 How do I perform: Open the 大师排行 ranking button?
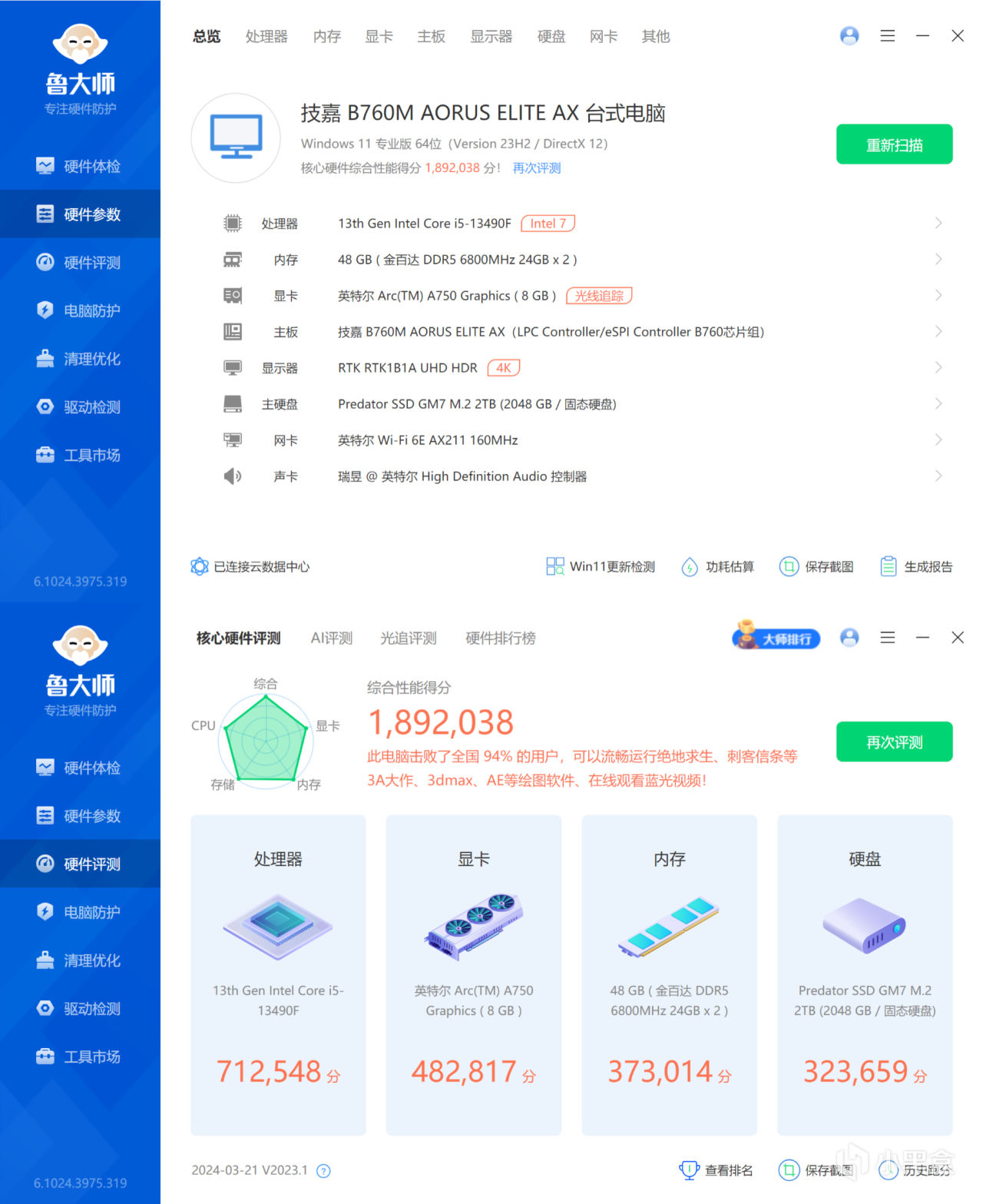pos(776,636)
